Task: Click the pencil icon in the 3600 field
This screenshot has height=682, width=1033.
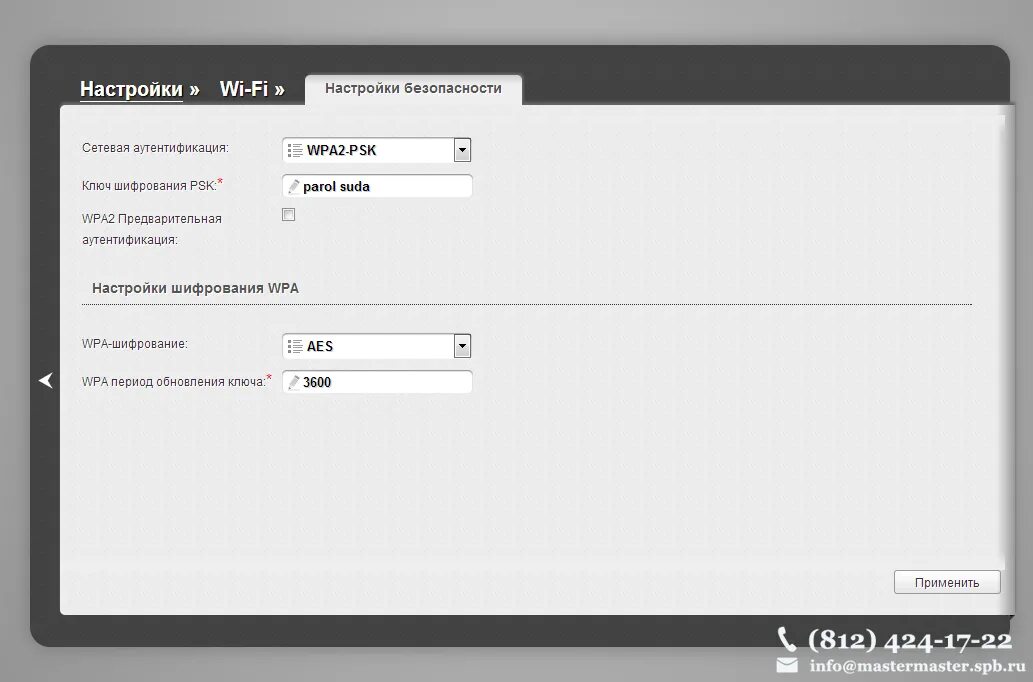Action: pyautogui.click(x=294, y=382)
